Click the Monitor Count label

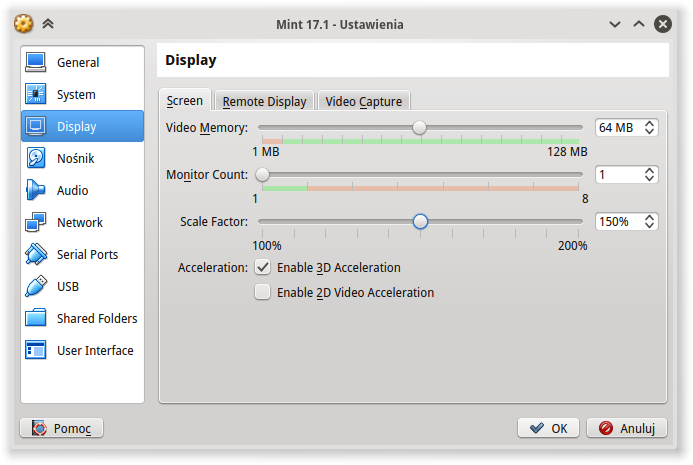click(x=207, y=175)
